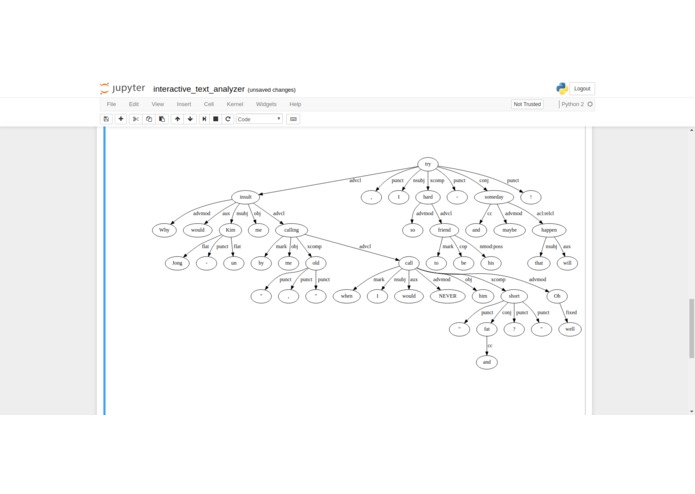Click the 'Oh' node

[x=557, y=296]
